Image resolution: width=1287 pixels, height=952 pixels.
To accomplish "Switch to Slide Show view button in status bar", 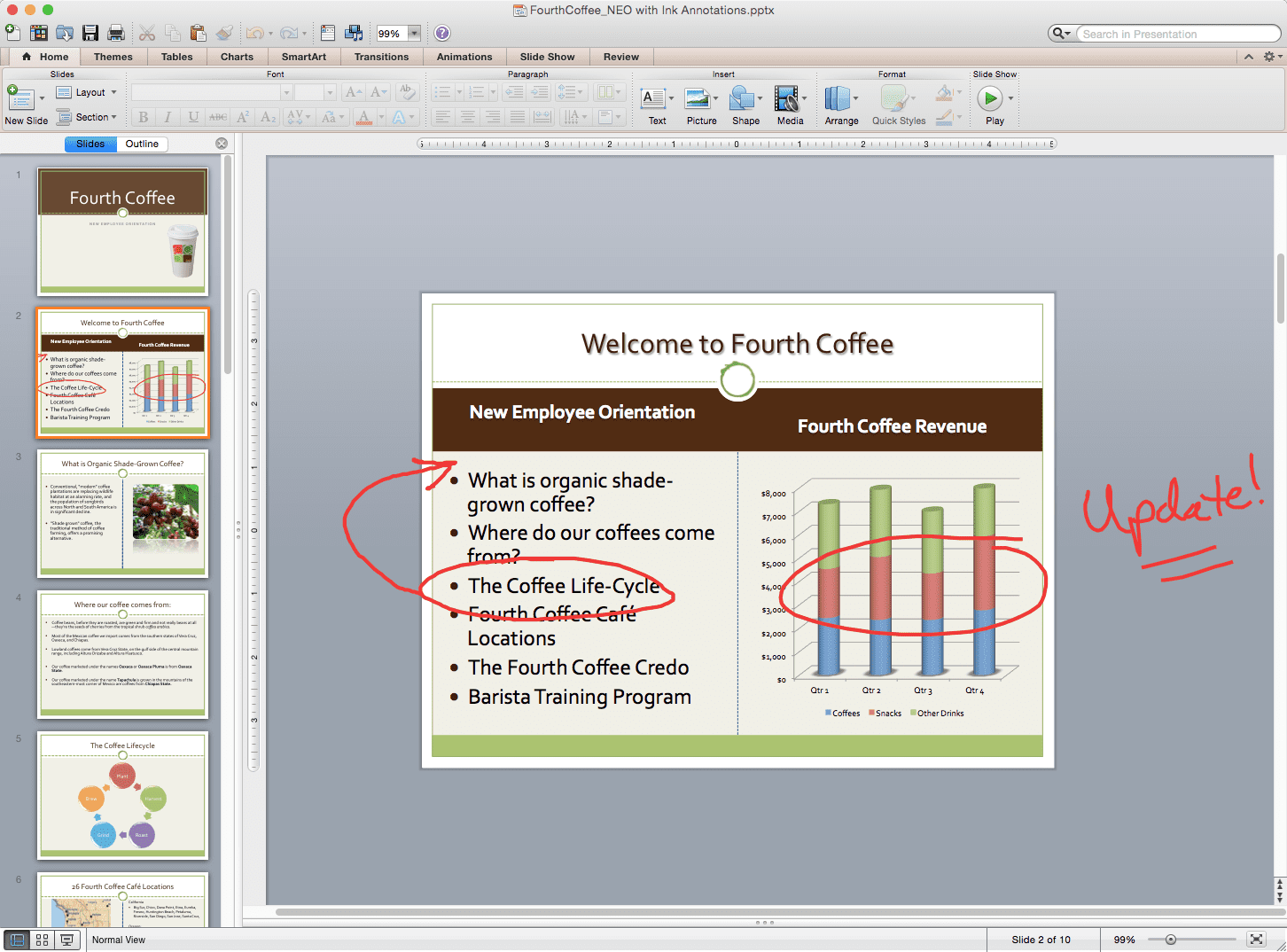I will coord(66,940).
